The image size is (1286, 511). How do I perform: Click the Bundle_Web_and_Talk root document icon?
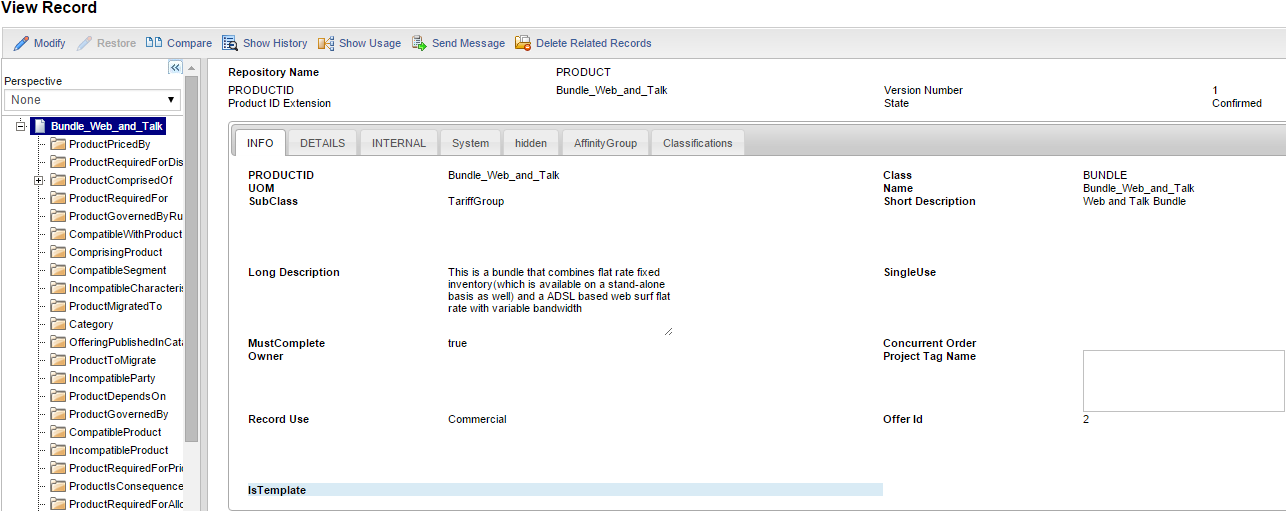pos(39,126)
